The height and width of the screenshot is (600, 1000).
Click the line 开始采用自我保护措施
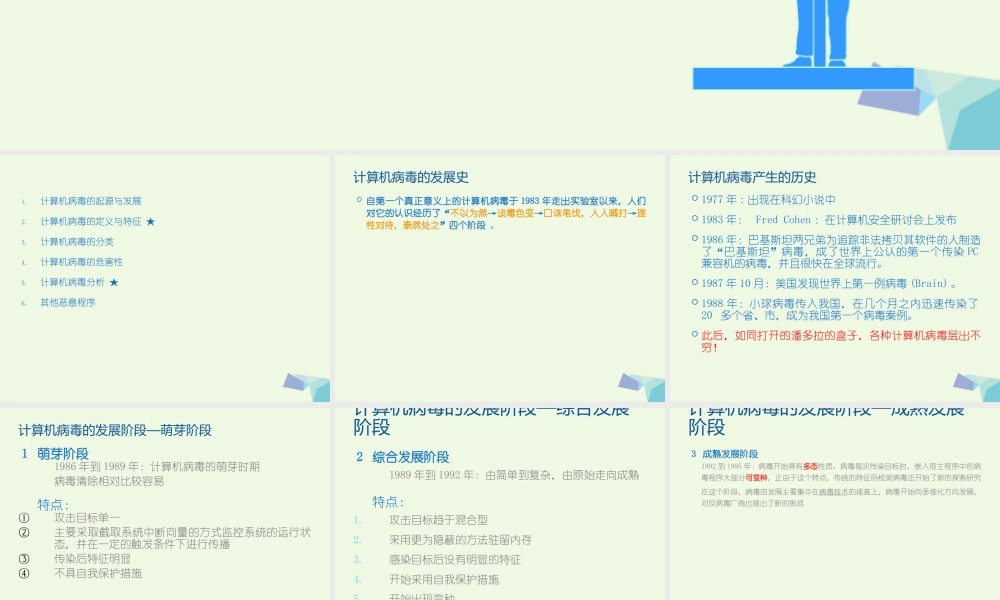click(x=444, y=579)
